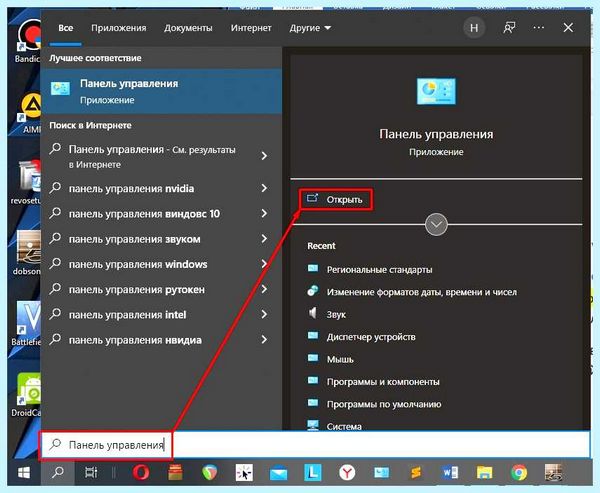Click the taskbar search magnifier icon
Viewport: 600px width, 493px height.
[58, 473]
